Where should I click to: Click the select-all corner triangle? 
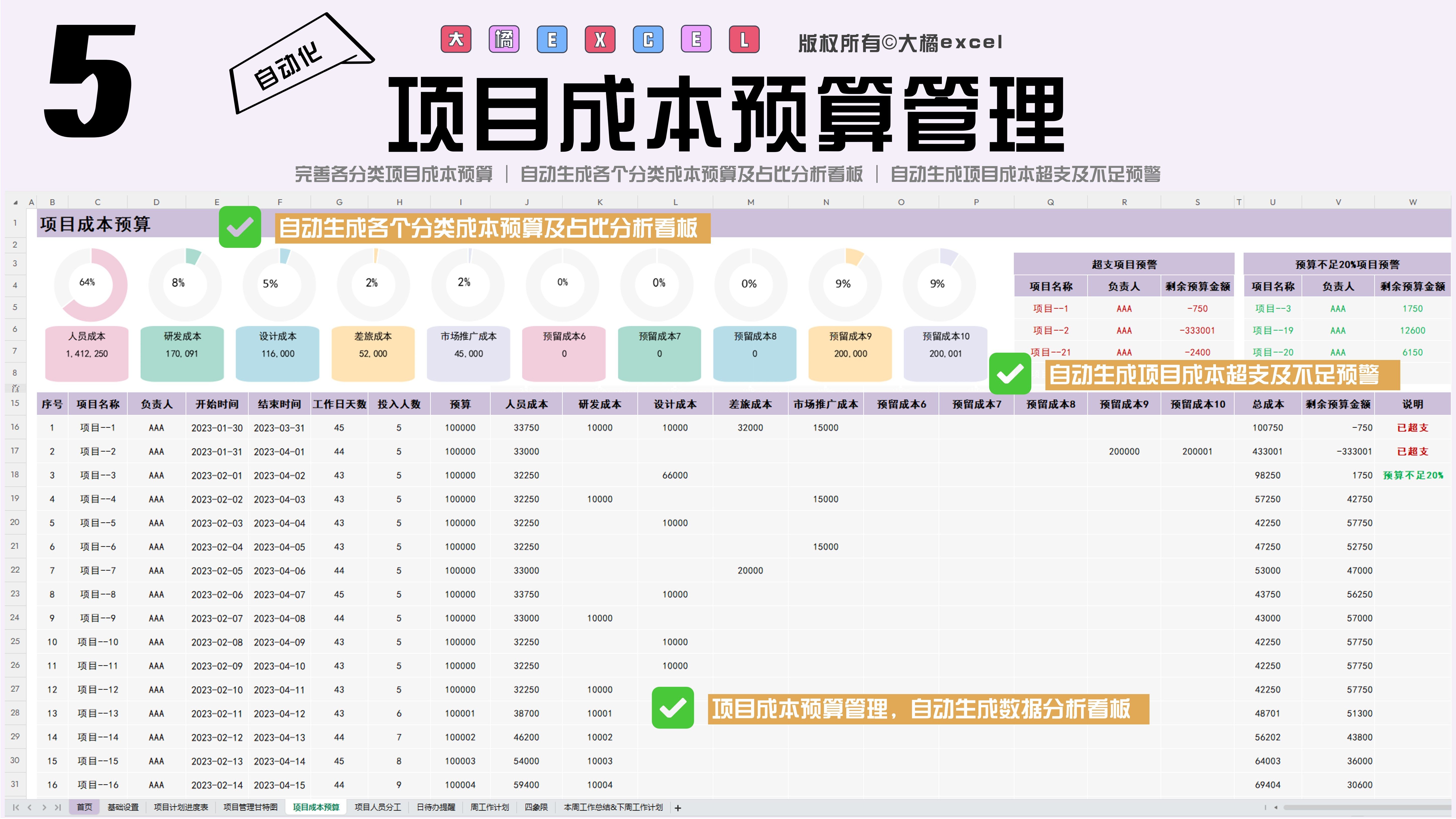(x=15, y=202)
